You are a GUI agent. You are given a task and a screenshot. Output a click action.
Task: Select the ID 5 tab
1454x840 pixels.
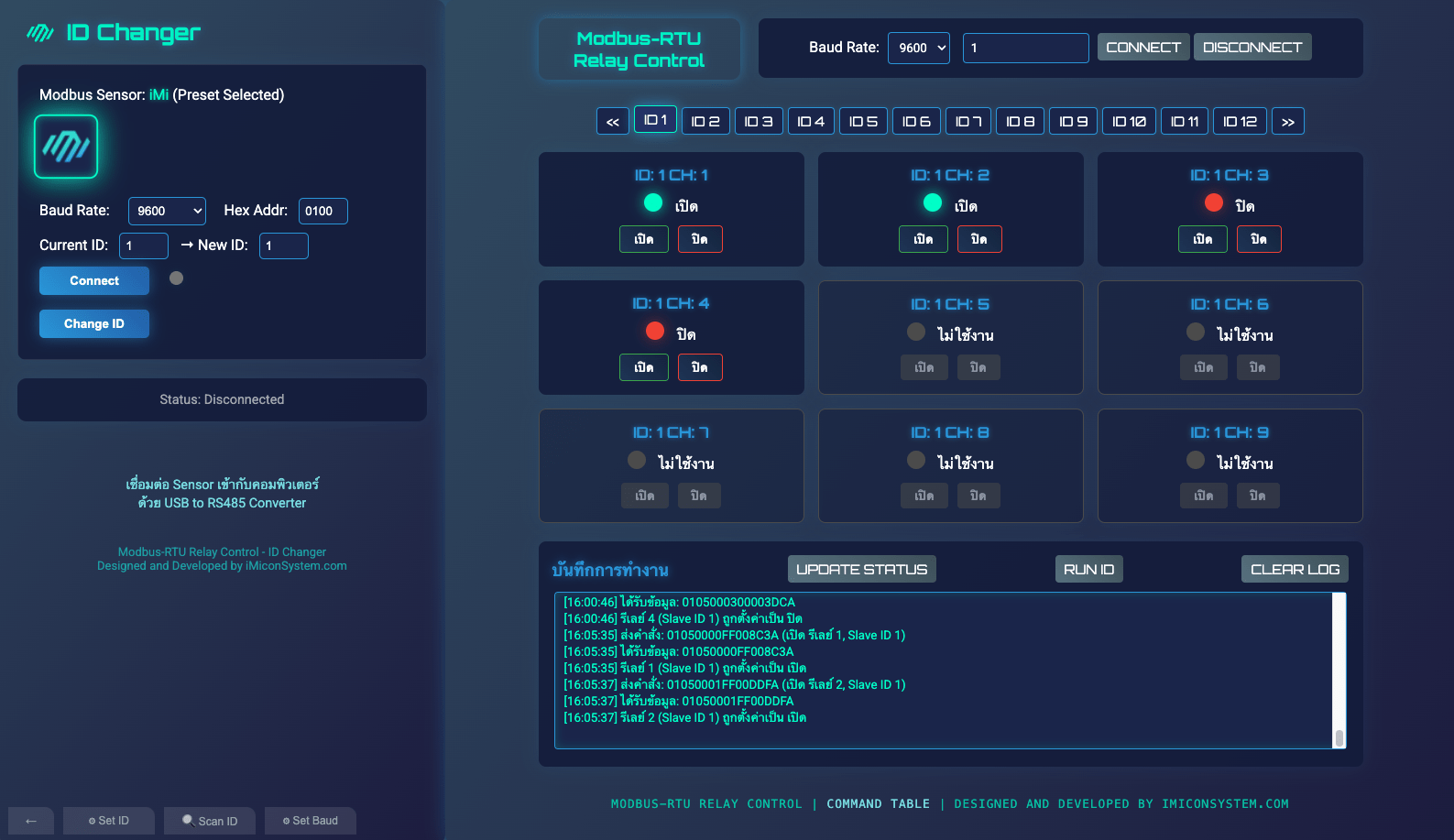click(x=863, y=122)
